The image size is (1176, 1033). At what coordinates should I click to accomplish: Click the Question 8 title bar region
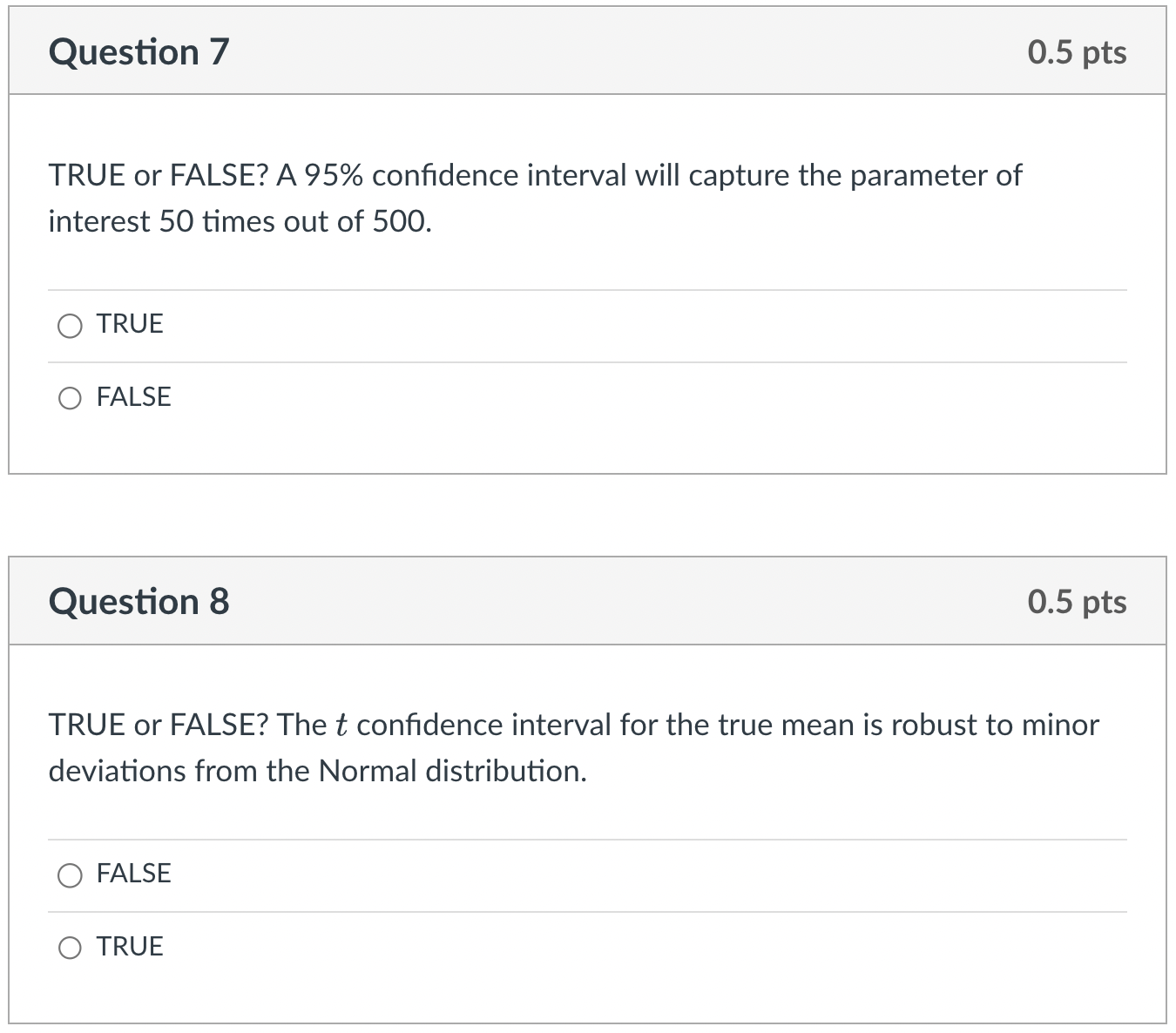tap(588, 601)
